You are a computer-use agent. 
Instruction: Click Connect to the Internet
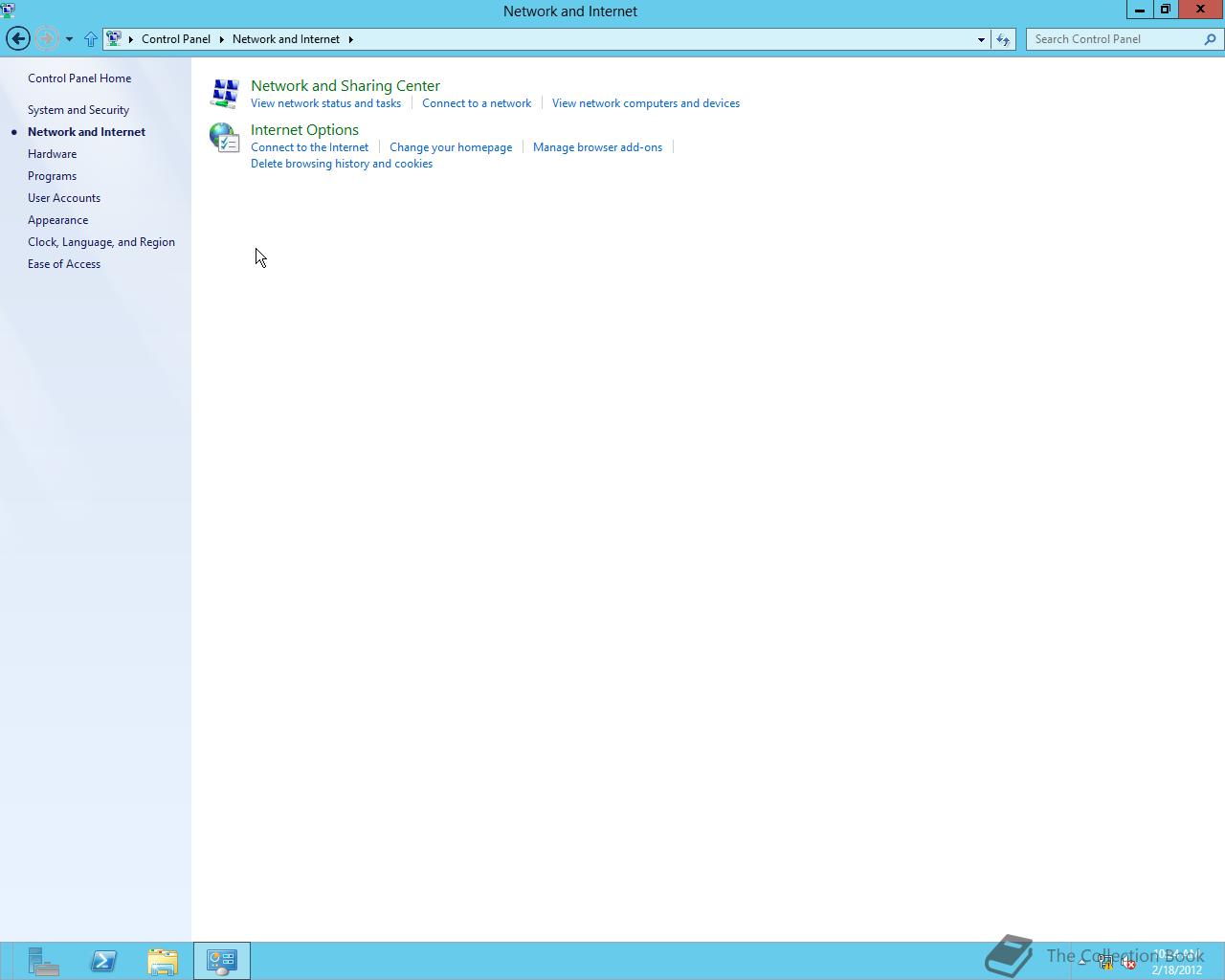(x=309, y=147)
